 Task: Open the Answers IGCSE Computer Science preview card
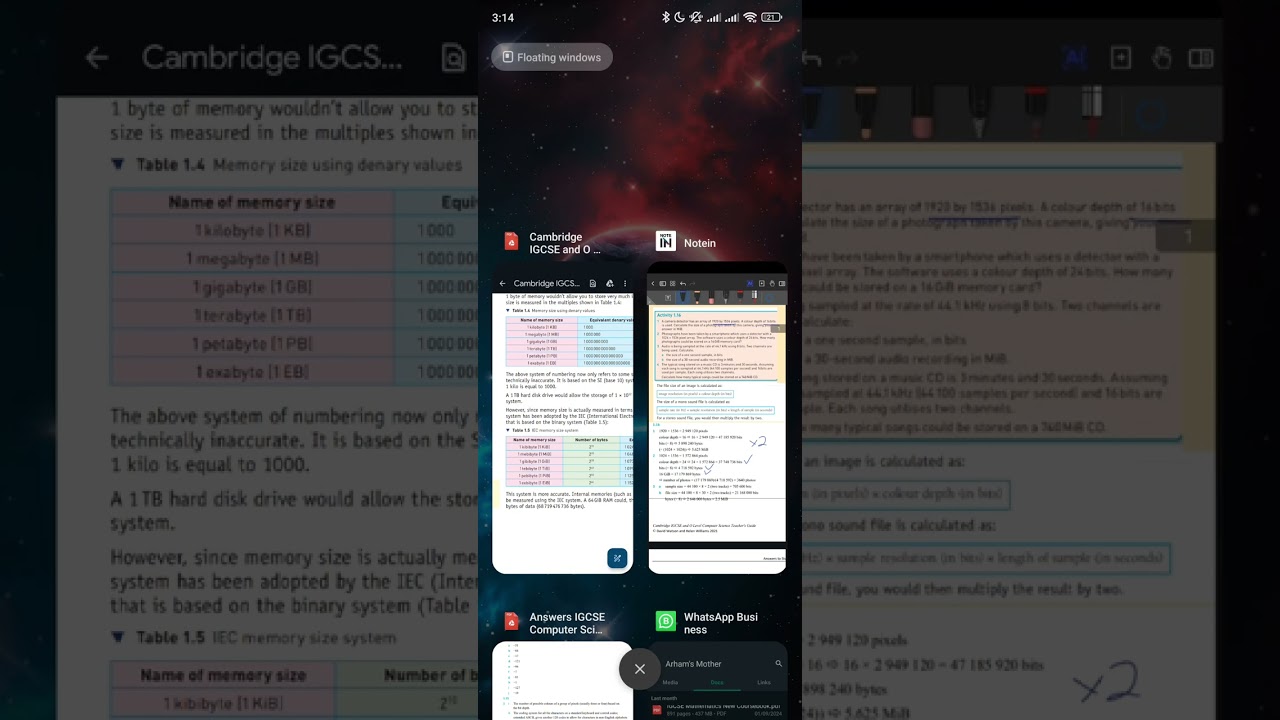pos(563,681)
